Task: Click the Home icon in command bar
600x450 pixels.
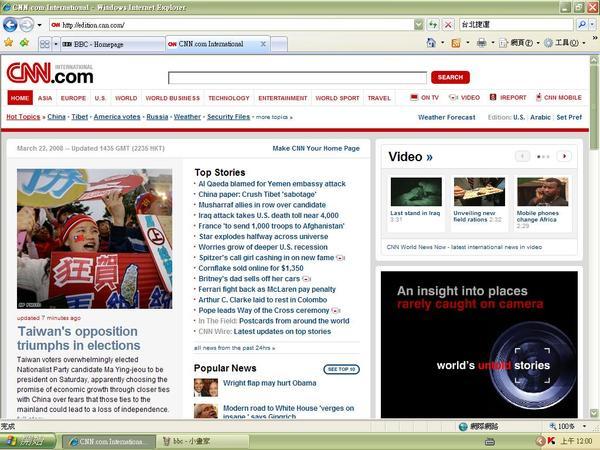Action: (x=431, y=42)
